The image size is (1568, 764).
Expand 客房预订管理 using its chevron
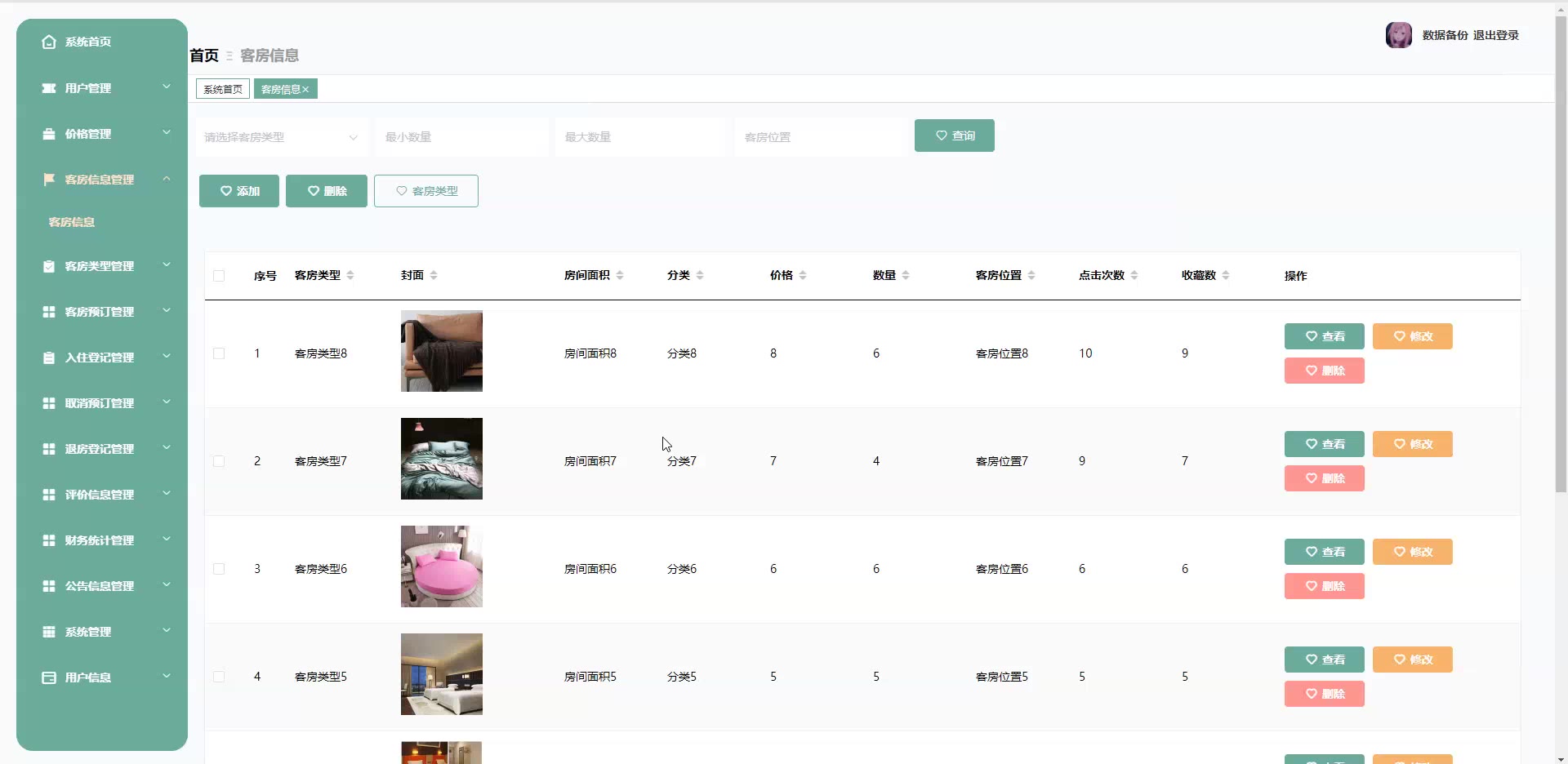click(x=167, y=310)
